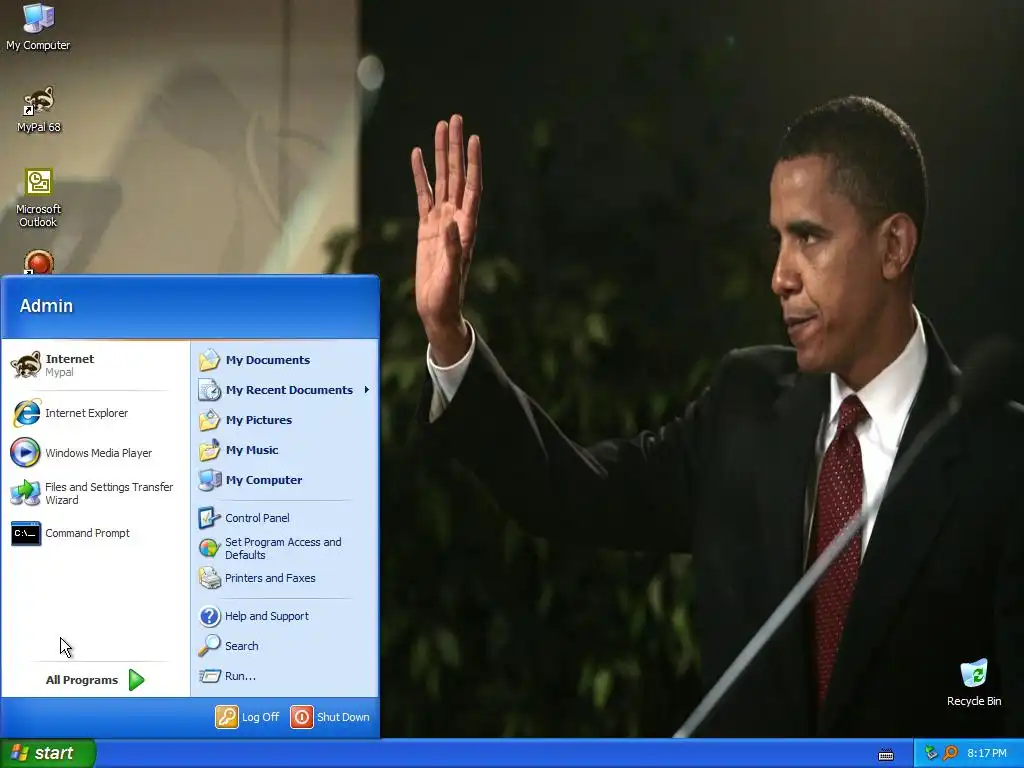Click first system tray icon near clock
The height and width of the screenshot is (768, 1024).
(x=931, y=753)
